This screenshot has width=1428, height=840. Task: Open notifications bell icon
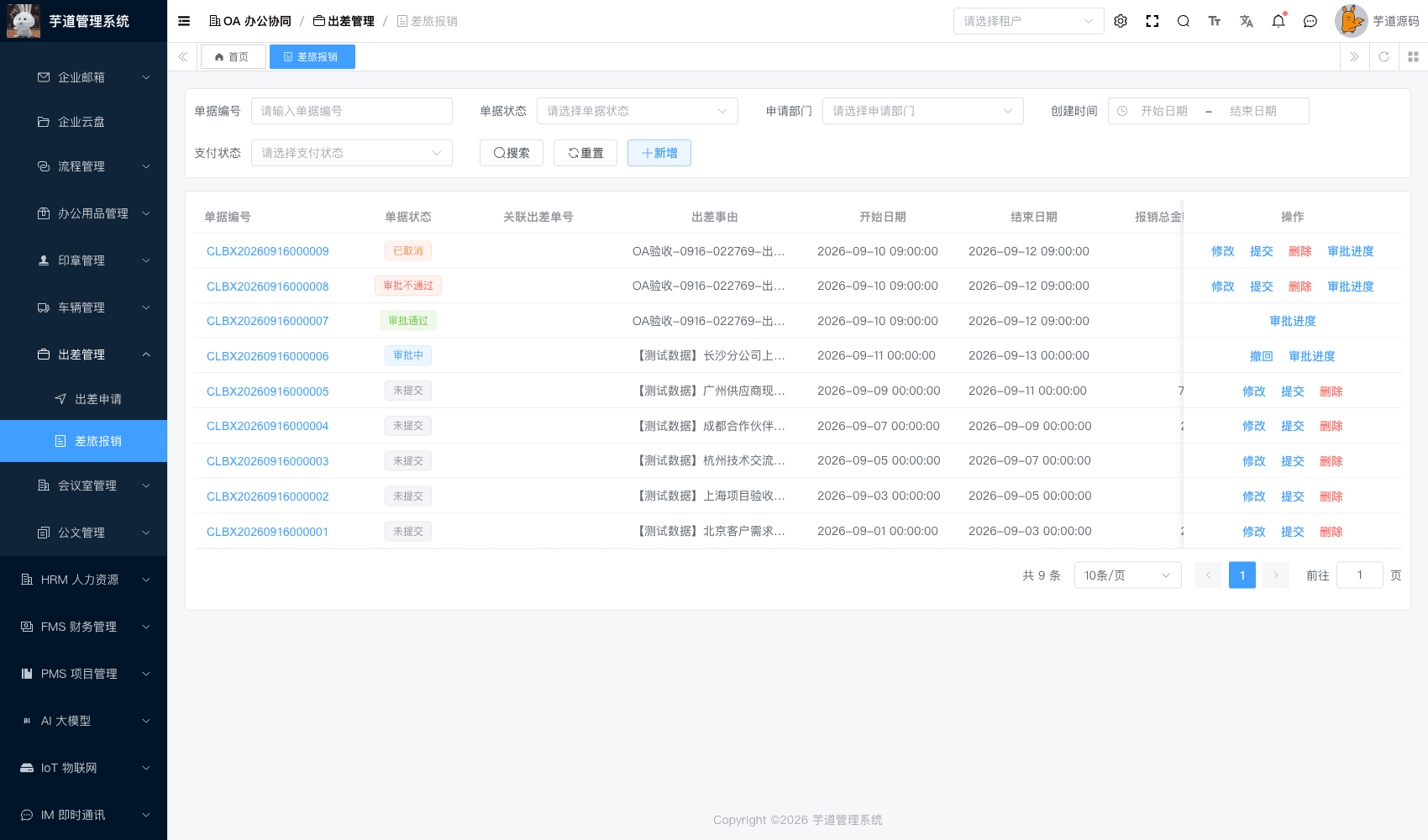(1278, 21)
